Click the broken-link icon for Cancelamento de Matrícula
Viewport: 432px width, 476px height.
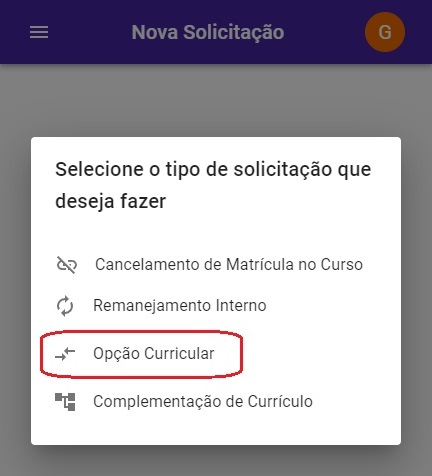[67, 265]
